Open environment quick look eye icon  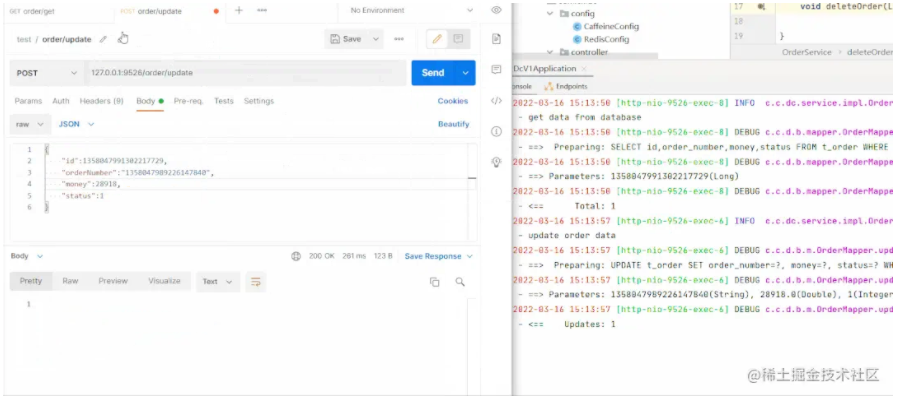tap(497, 10)
